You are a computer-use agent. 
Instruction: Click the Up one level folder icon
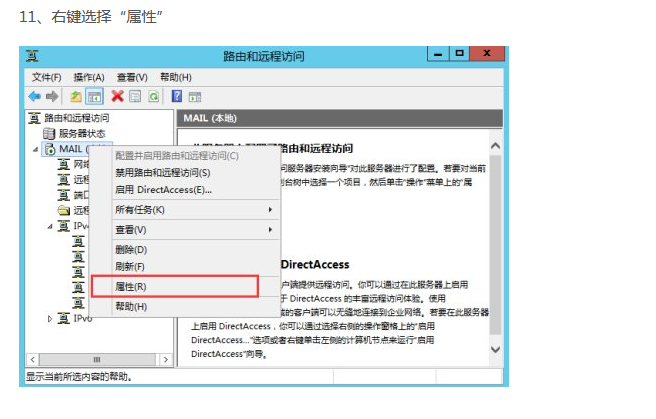pyautogui.click(x=76, y=96)
